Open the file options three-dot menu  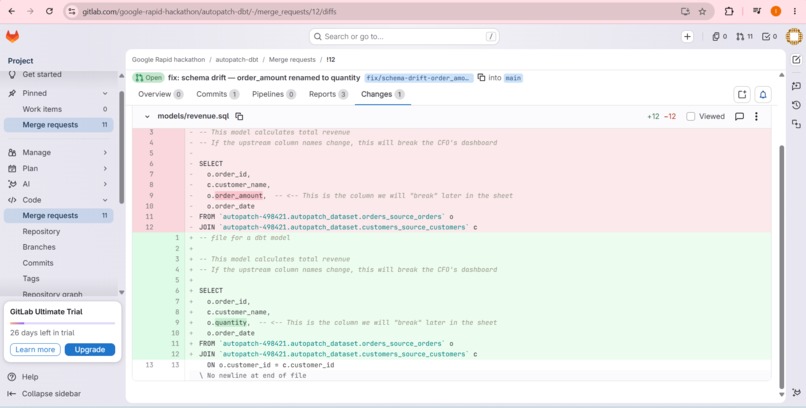[x=756, y=117]
